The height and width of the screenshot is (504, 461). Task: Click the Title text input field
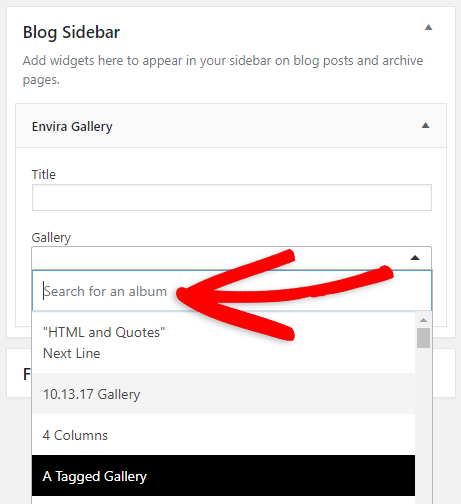pyautogui.click(x=232, y=197)
